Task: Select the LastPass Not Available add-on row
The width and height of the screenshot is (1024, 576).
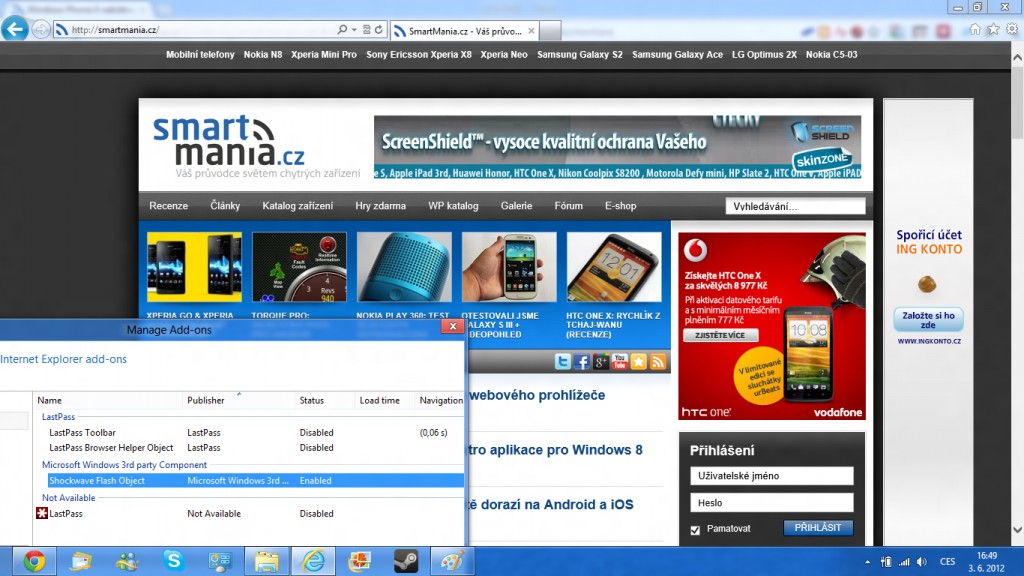Action: pyautogui.click(x=249, y=514)
